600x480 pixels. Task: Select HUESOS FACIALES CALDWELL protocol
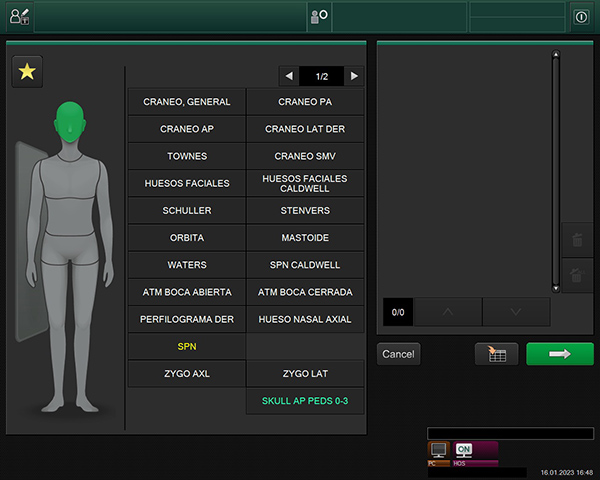(305, 183)
